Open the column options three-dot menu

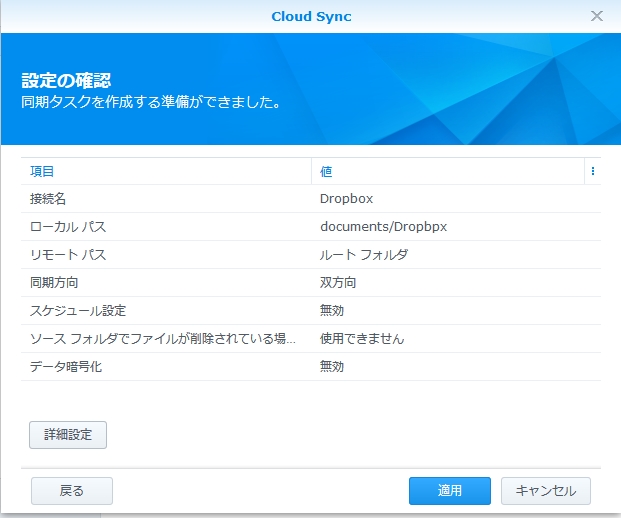[x=592, y=171]
